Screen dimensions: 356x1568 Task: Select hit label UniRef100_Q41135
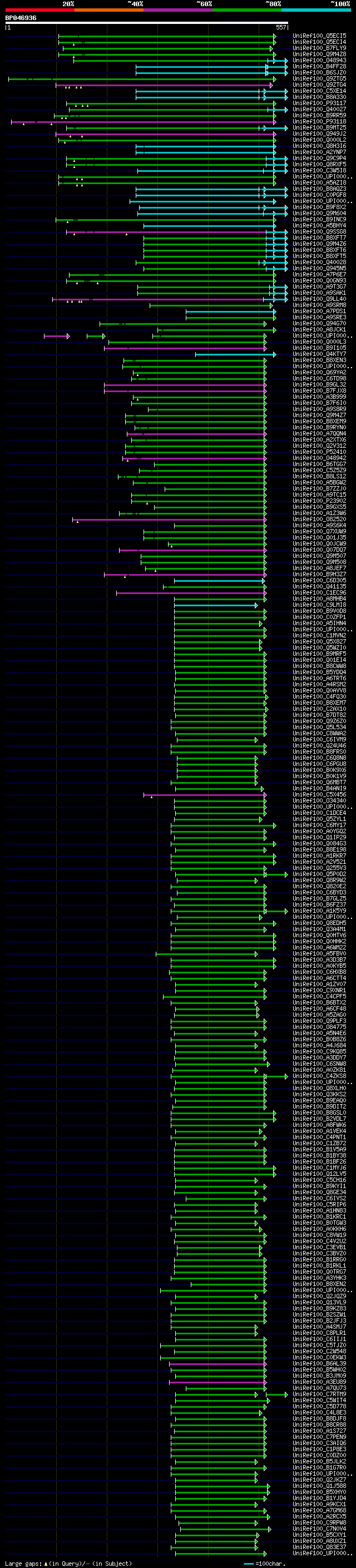tap(319, 587)
